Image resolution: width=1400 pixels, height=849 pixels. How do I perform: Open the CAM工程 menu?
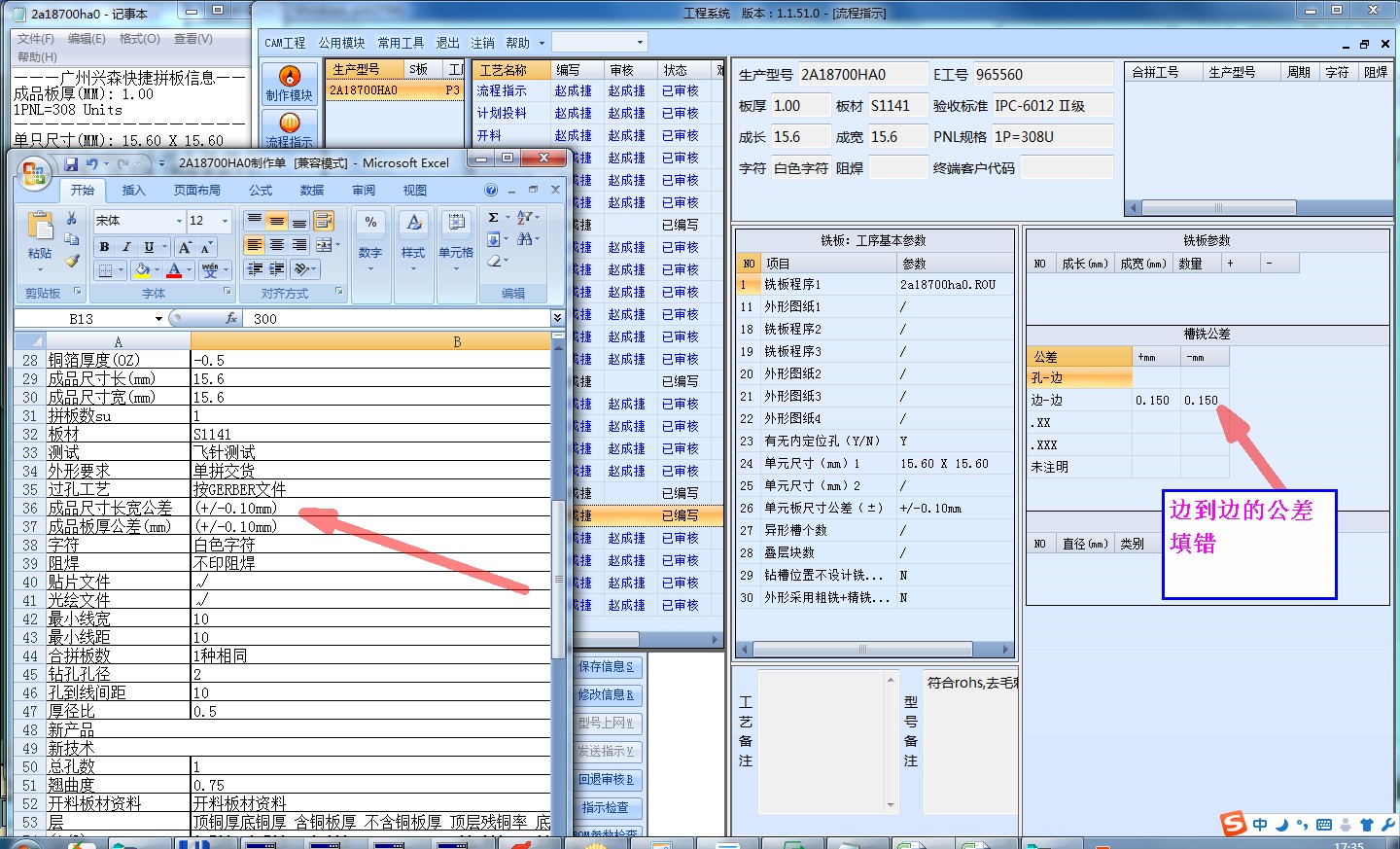285,43
